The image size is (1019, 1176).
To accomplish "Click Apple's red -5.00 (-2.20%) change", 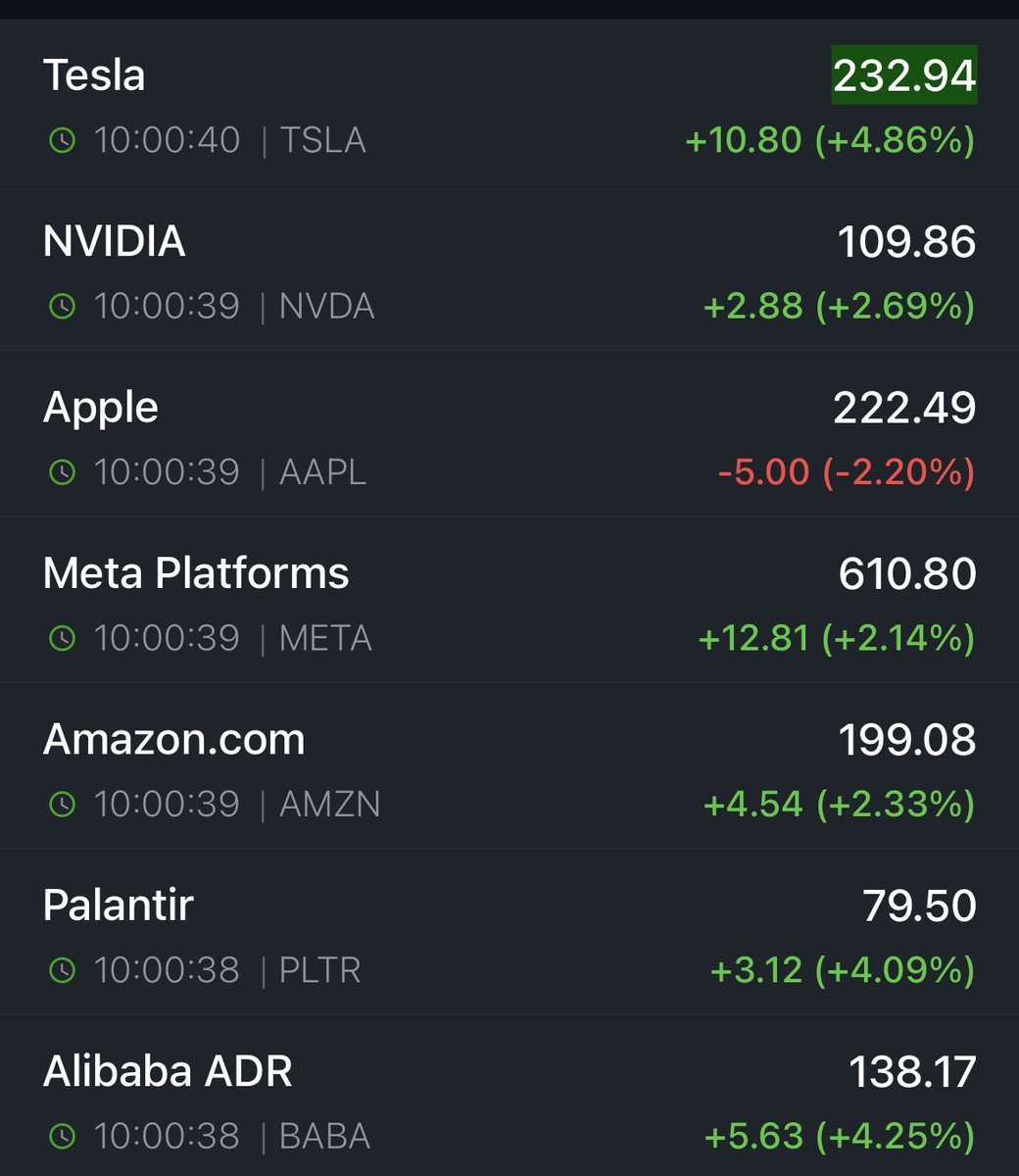I will tap(846, 472).
